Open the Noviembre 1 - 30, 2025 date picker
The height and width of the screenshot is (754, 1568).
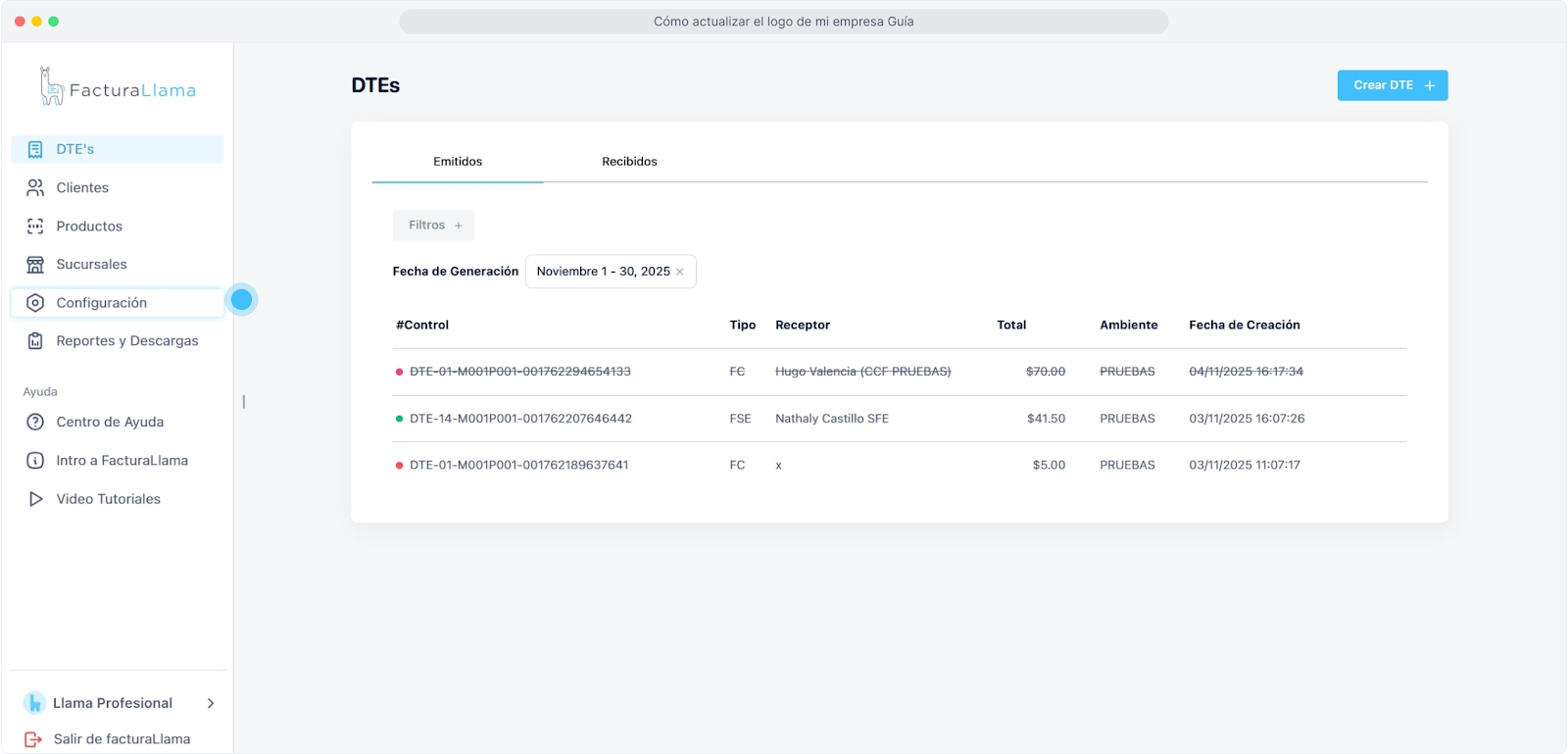point(603,272)
